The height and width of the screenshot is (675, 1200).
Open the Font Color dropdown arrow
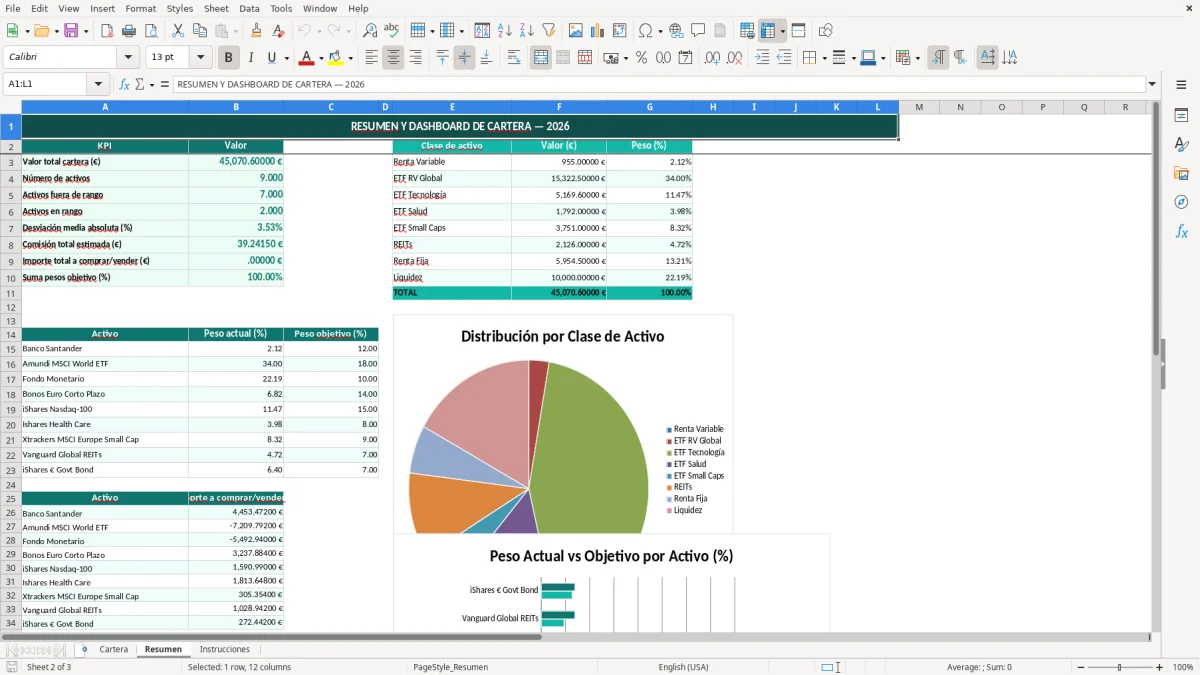point(321,58)
